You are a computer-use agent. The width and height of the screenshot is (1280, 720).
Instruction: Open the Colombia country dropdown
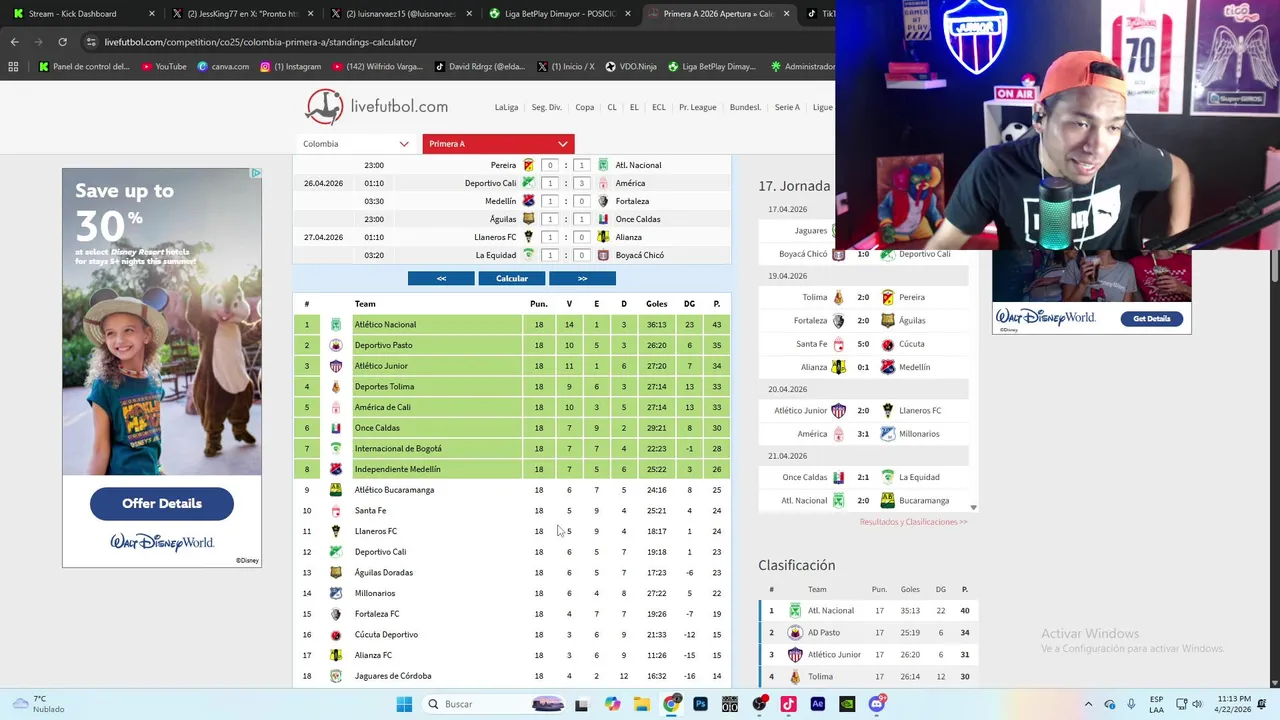[x=355, y=144]
